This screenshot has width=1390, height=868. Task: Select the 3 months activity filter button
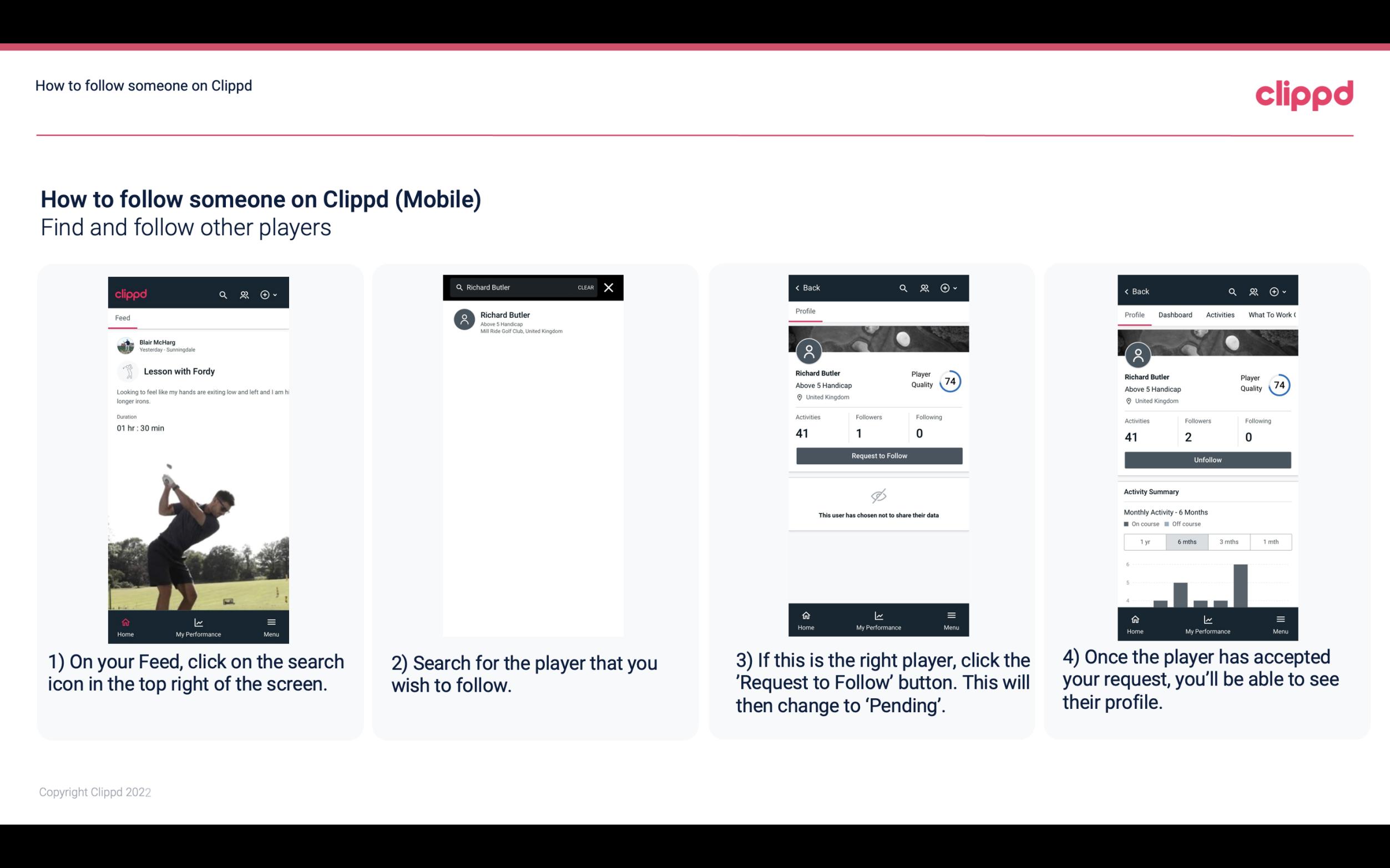(x=1228, y=542)
